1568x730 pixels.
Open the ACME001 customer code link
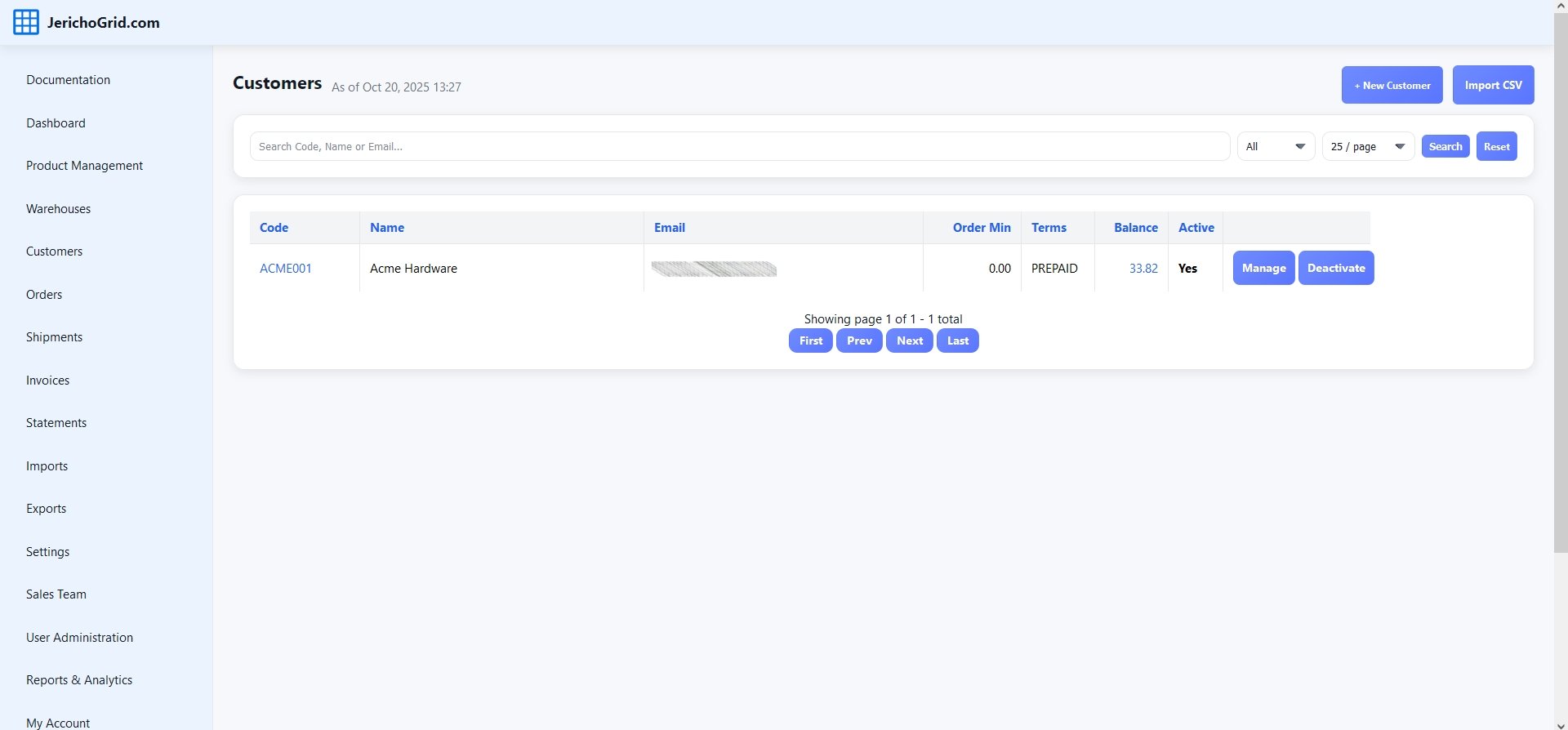click(285, 269)
